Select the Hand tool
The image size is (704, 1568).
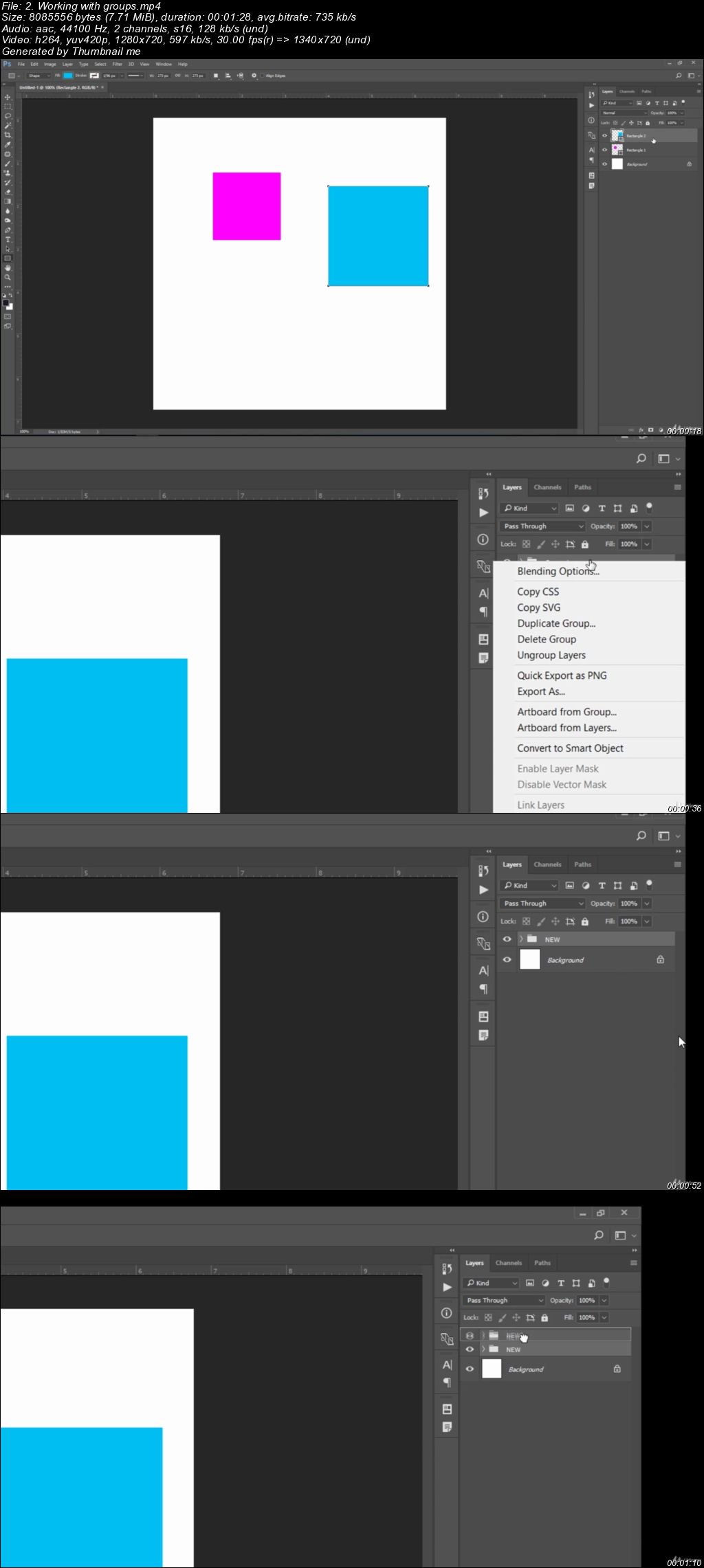pos(8,268)
